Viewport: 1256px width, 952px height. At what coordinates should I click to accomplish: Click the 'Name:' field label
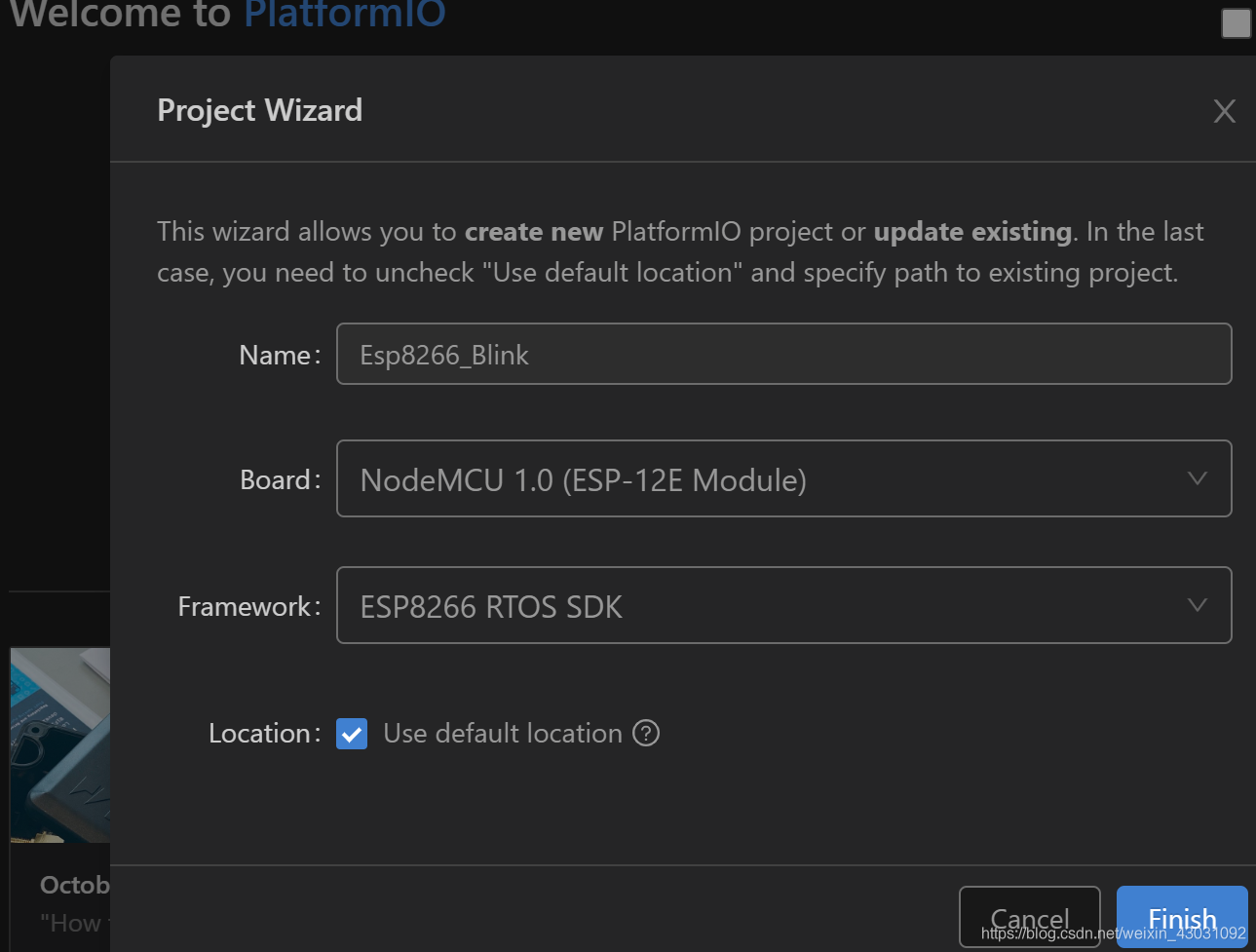(x=280, y=355)
